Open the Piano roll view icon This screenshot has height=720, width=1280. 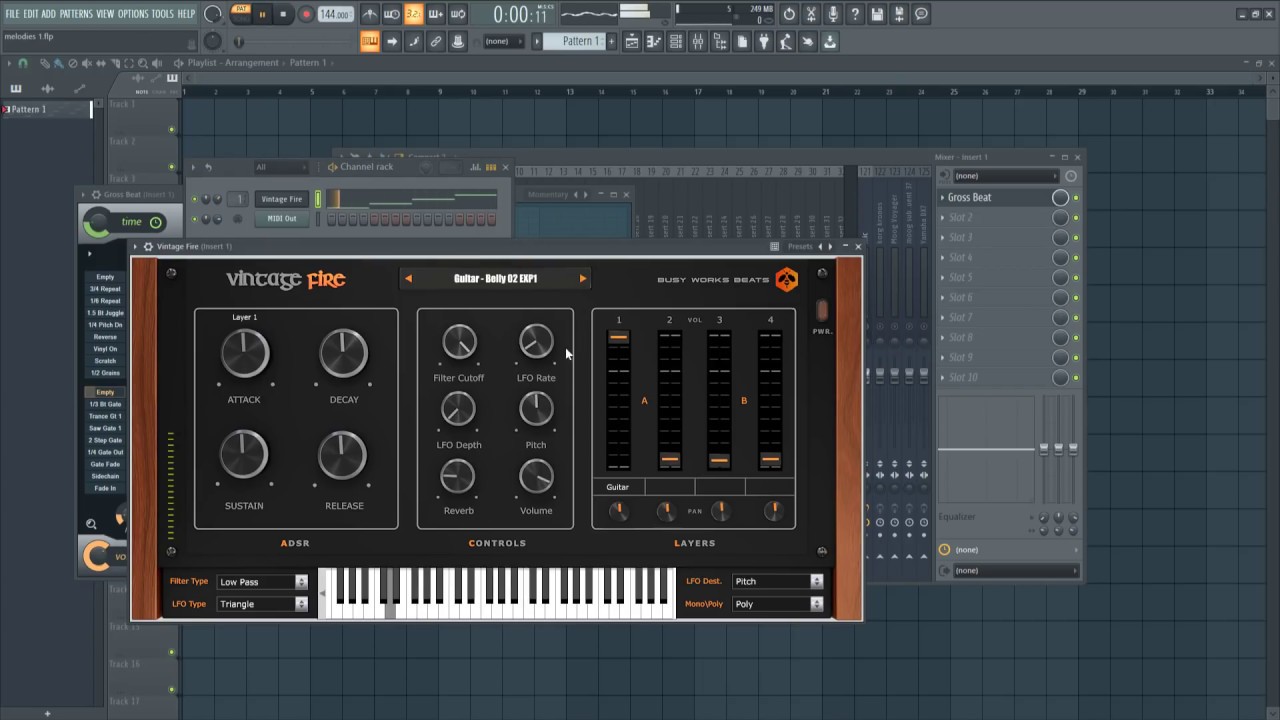pyautogui.click(x=654, y=41)
